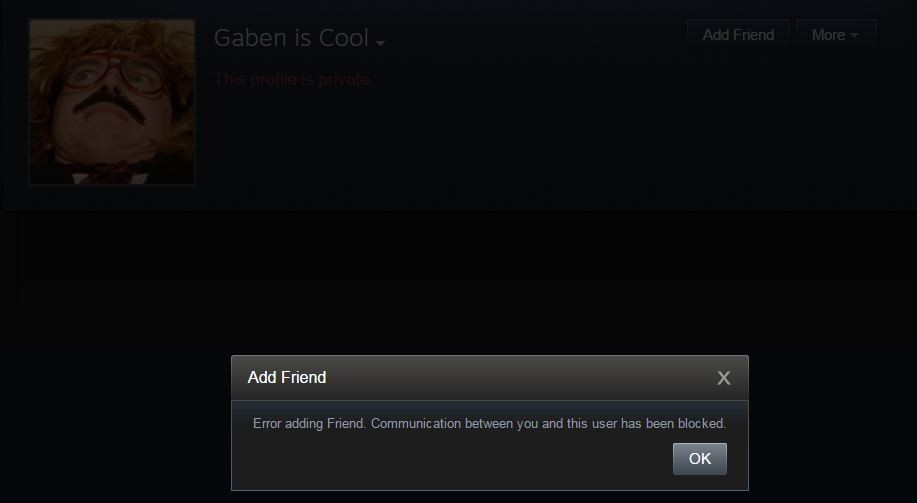
Task: Click the dimmed Add Friend profile button
Action: coord(738,35)
